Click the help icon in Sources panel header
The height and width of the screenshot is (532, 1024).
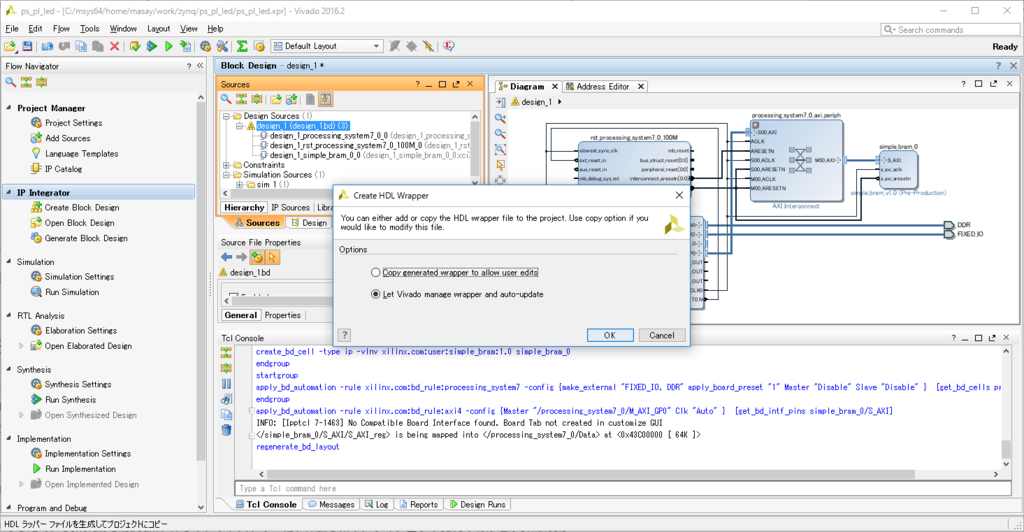click(417, 84)
